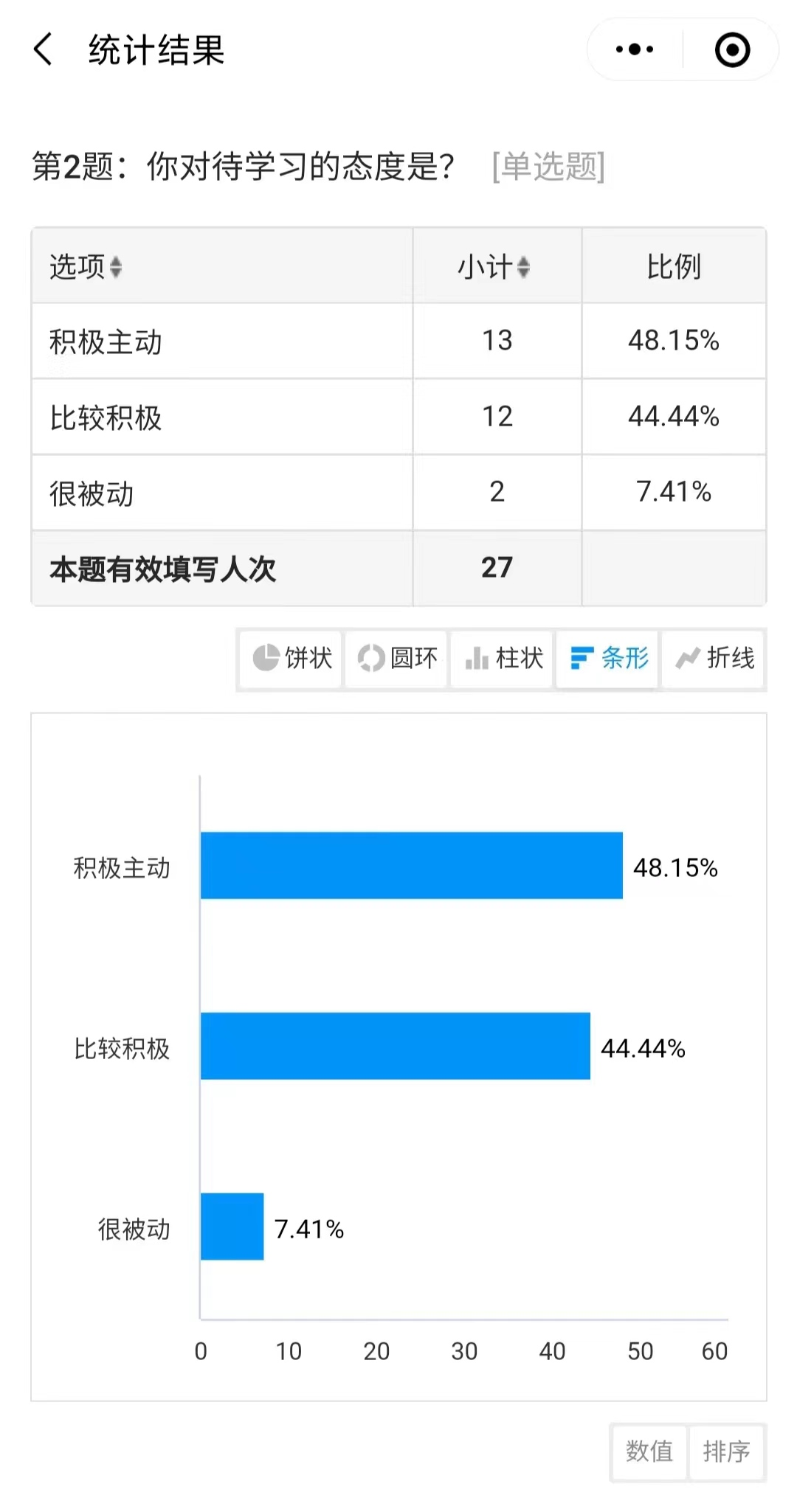Switch to pie chart (饼状) view
Screen dimensions: 797x1512
pos(291,658)
